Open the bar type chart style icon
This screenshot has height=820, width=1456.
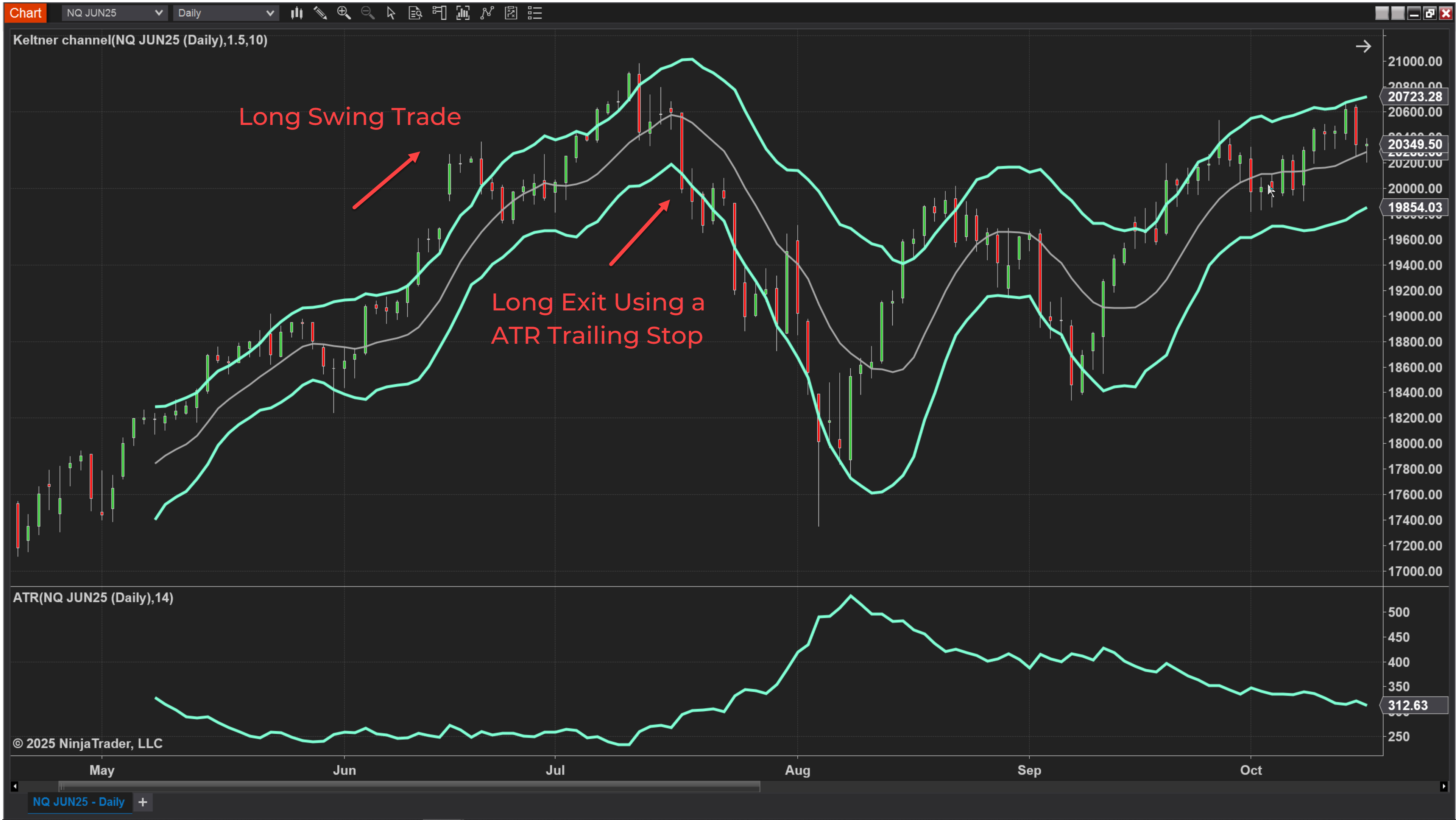pyautogui.click(x=297, y=13)
